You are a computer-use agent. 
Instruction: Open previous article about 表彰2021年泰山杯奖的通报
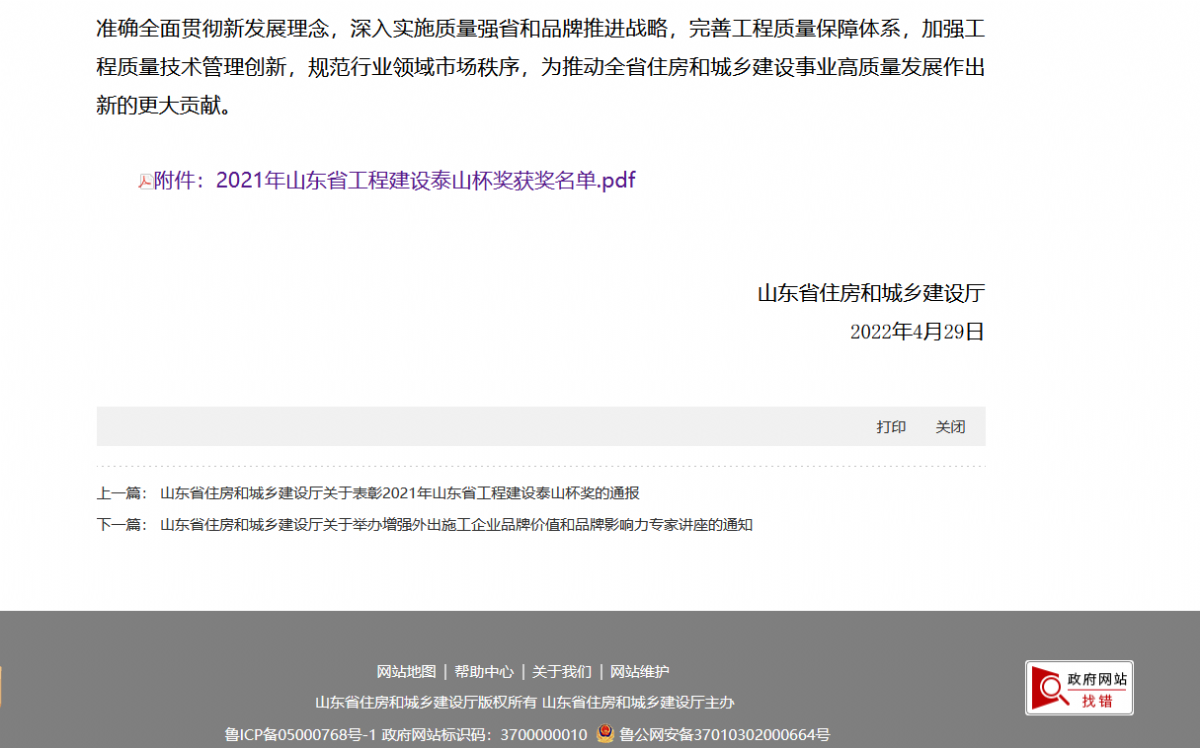pos(399,493)
